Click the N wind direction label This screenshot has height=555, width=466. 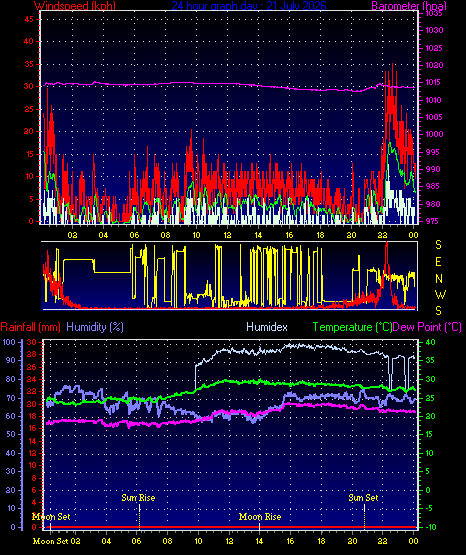(438, 279)
